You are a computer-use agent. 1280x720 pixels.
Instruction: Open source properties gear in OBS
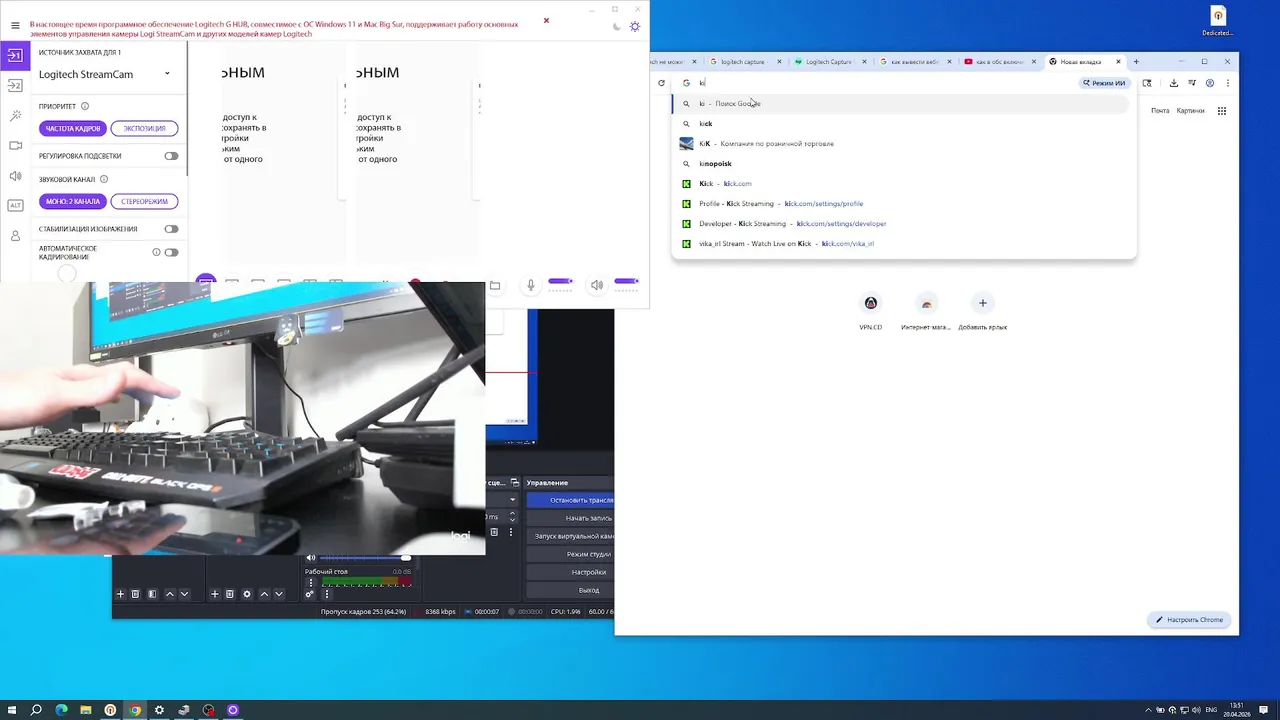247,594
